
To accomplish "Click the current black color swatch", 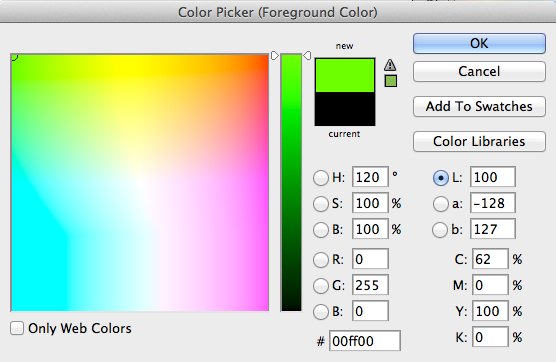I will coord(345,109).
